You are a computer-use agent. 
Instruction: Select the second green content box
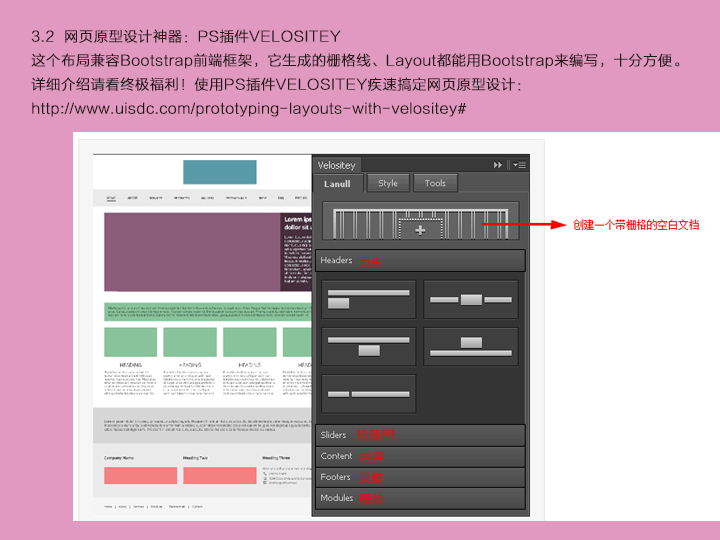(x=190, y=342)
